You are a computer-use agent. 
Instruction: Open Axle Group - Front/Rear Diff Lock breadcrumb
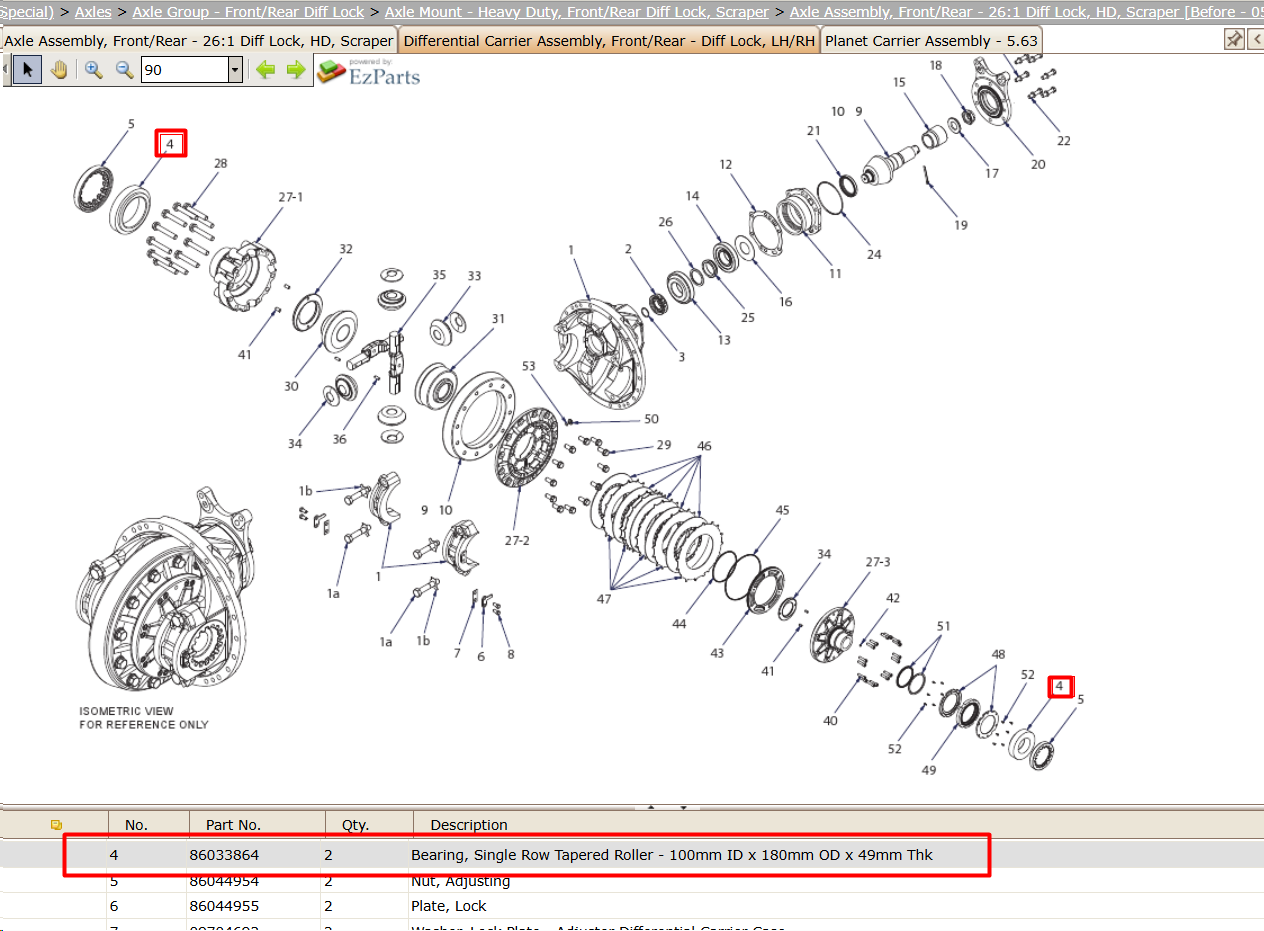(248, 12)
